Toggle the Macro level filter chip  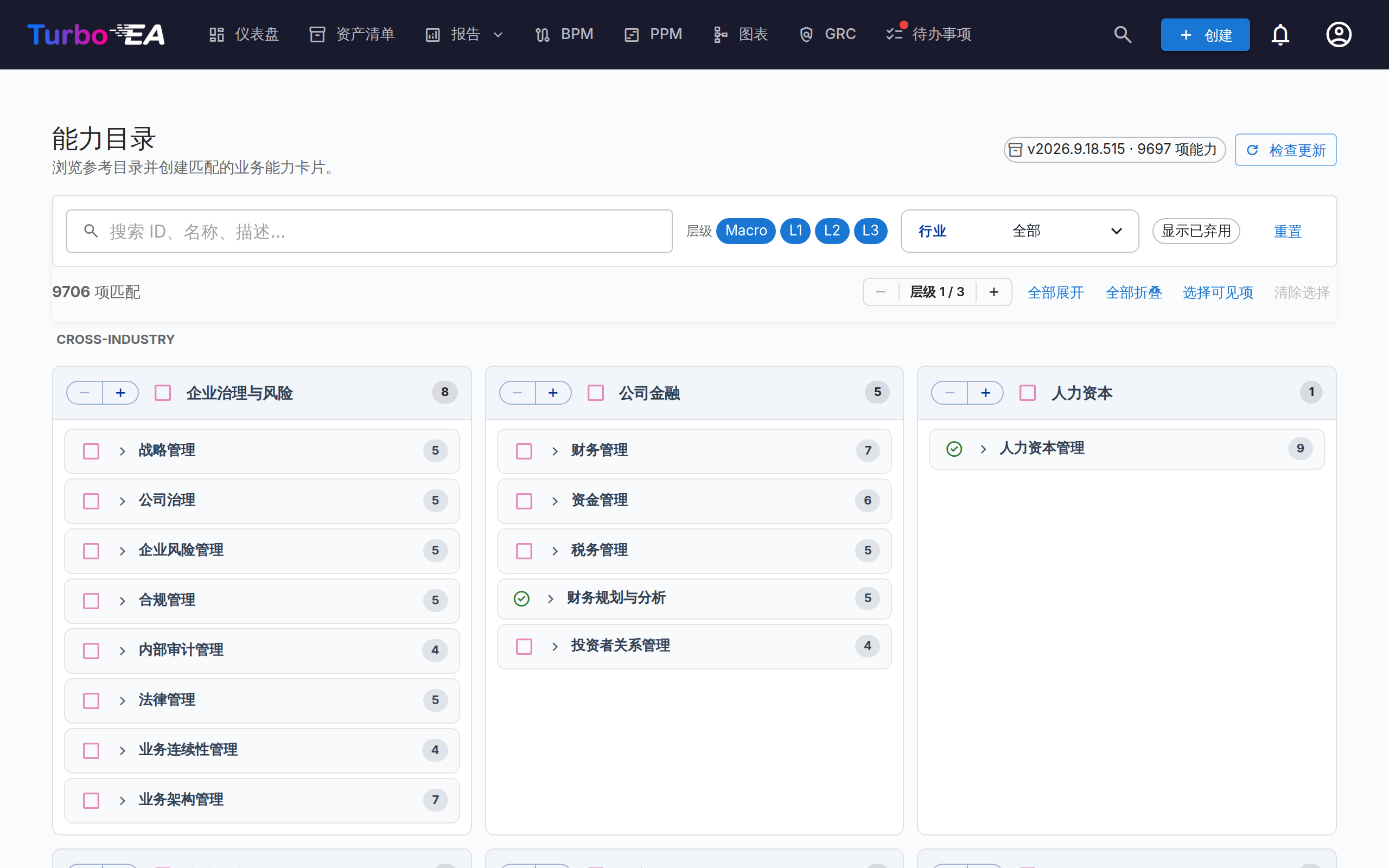[746, 231]
